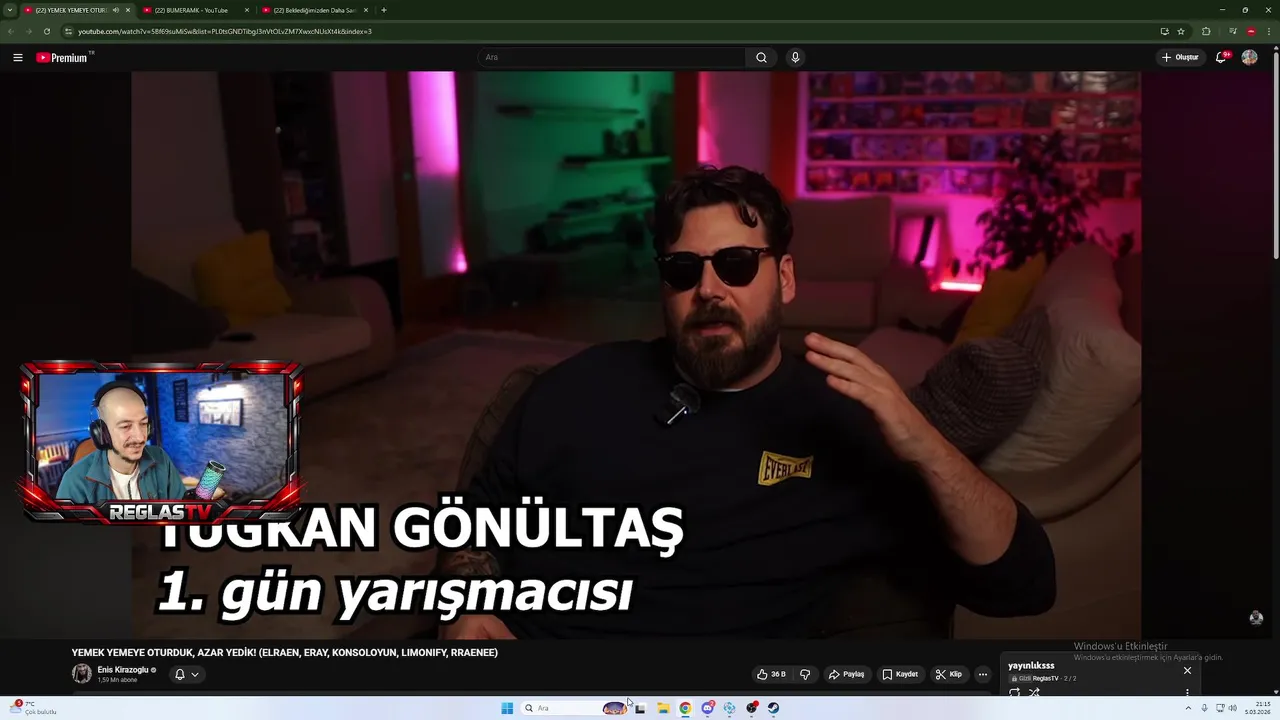Open volume control in system tray
This screenshot has width=1280, height=720.
click(1233, 708)
